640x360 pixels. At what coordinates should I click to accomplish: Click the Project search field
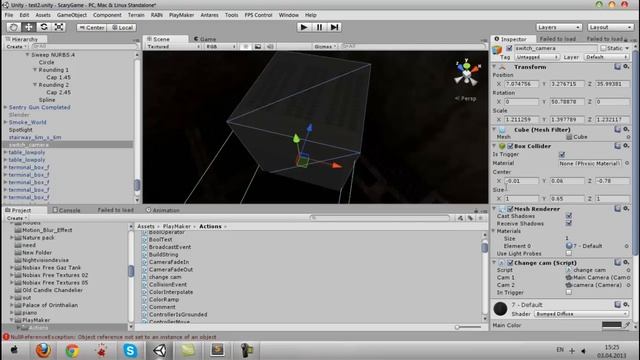point(380,218)
